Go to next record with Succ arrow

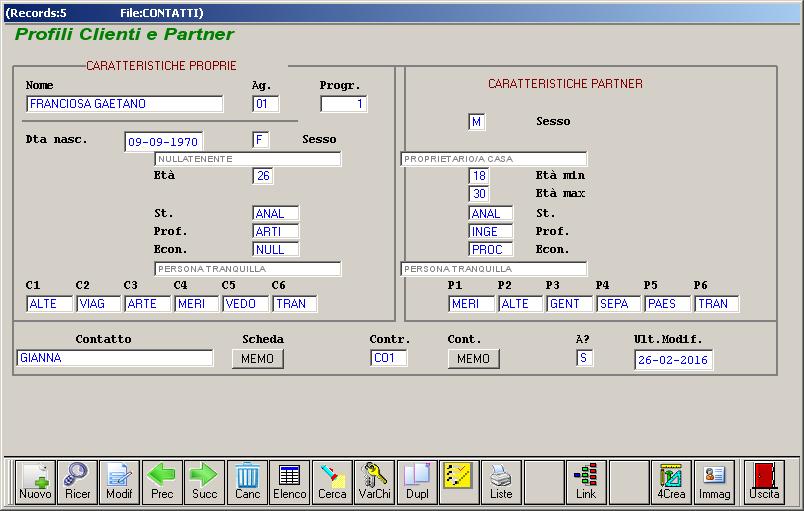(205, 482)
